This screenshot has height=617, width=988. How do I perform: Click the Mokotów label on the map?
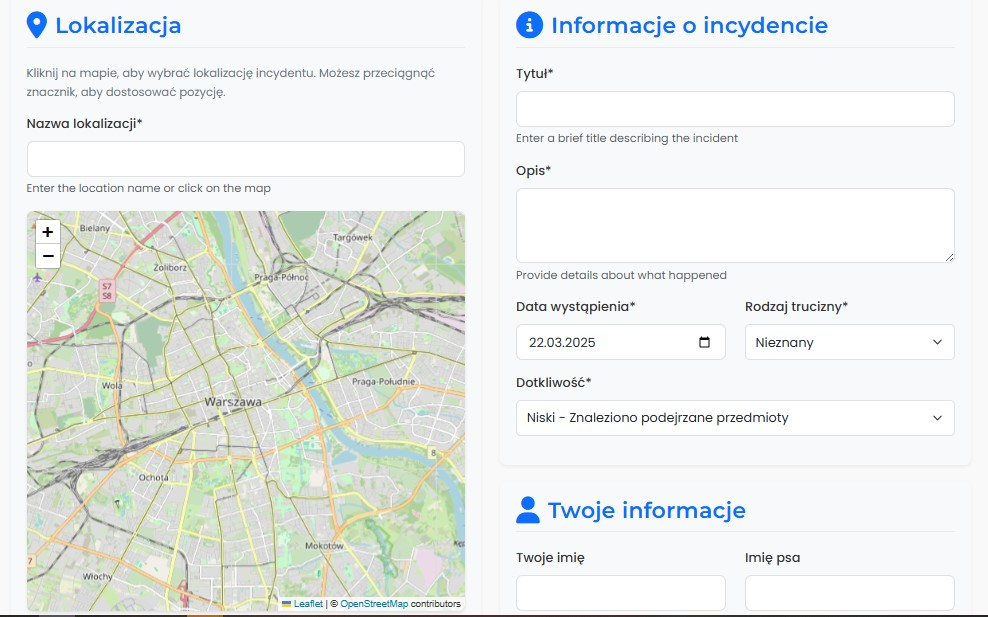325,546
